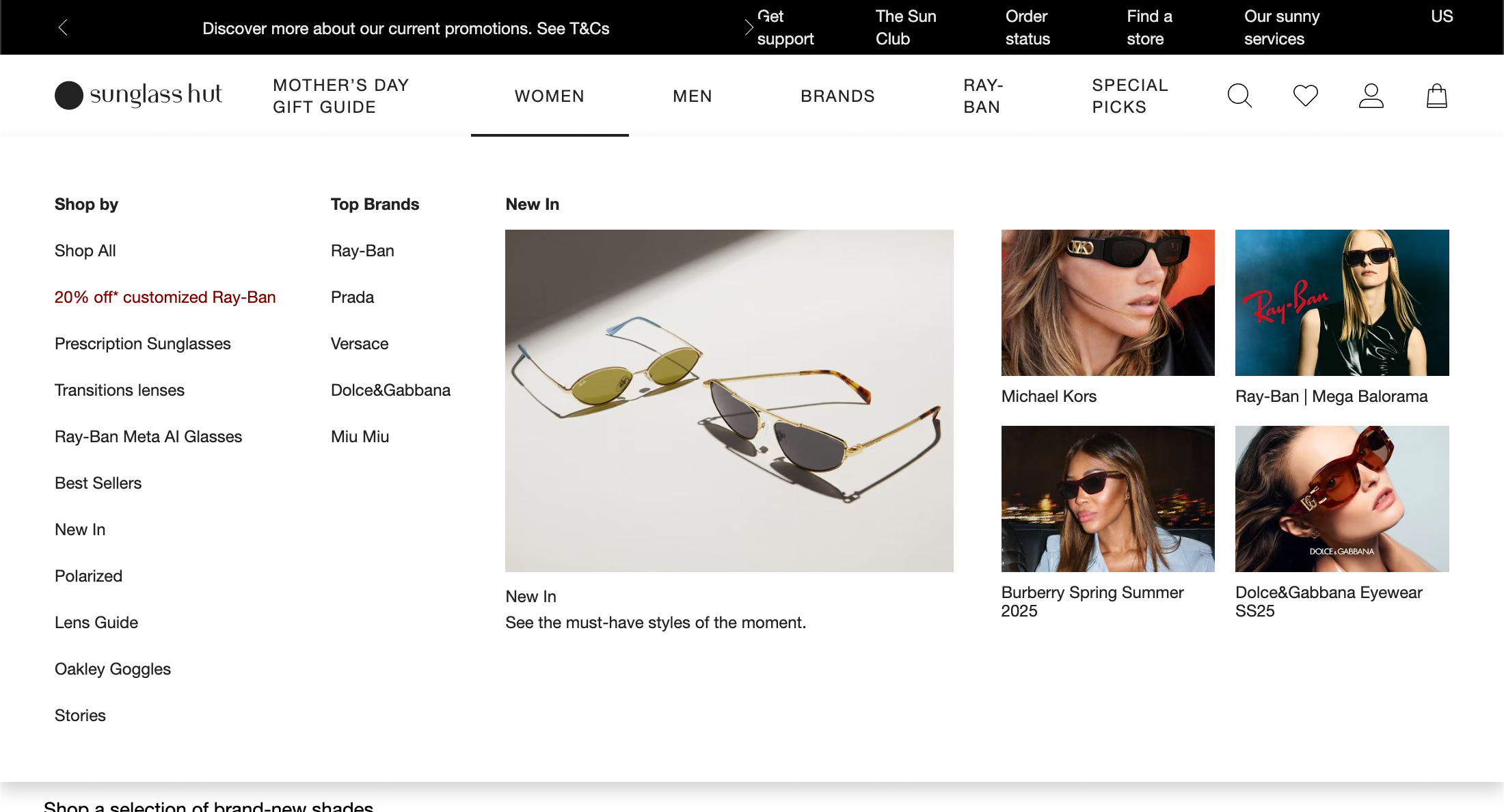Browse Ray-Ban under Top Brands
The width and height of the screenshot is (1504, 812).
tap(362, 250)
